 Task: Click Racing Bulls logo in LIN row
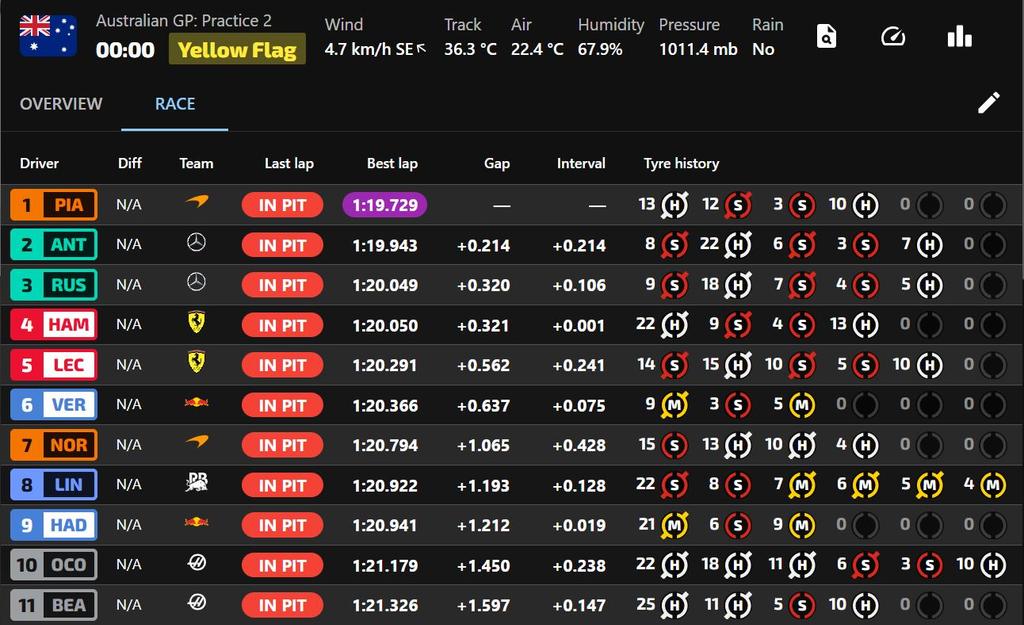pyautogui.click(x=197, y=483)
